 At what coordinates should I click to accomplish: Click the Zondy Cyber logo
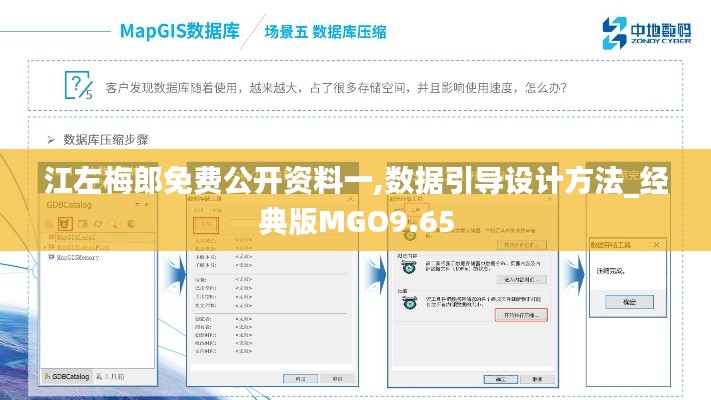(646, 33)
